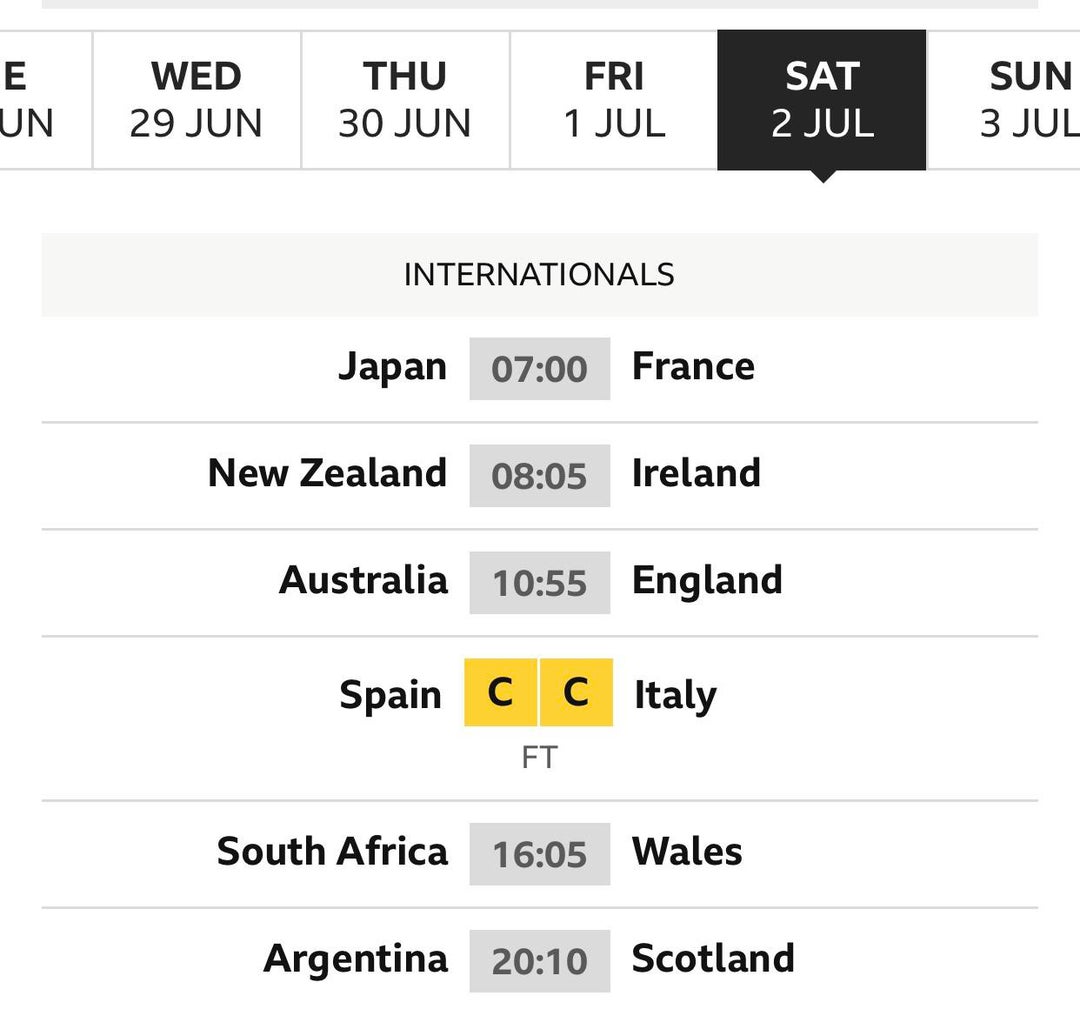Click the 20:10 Argentina v Scotland time box

click(x=540, y=961)
